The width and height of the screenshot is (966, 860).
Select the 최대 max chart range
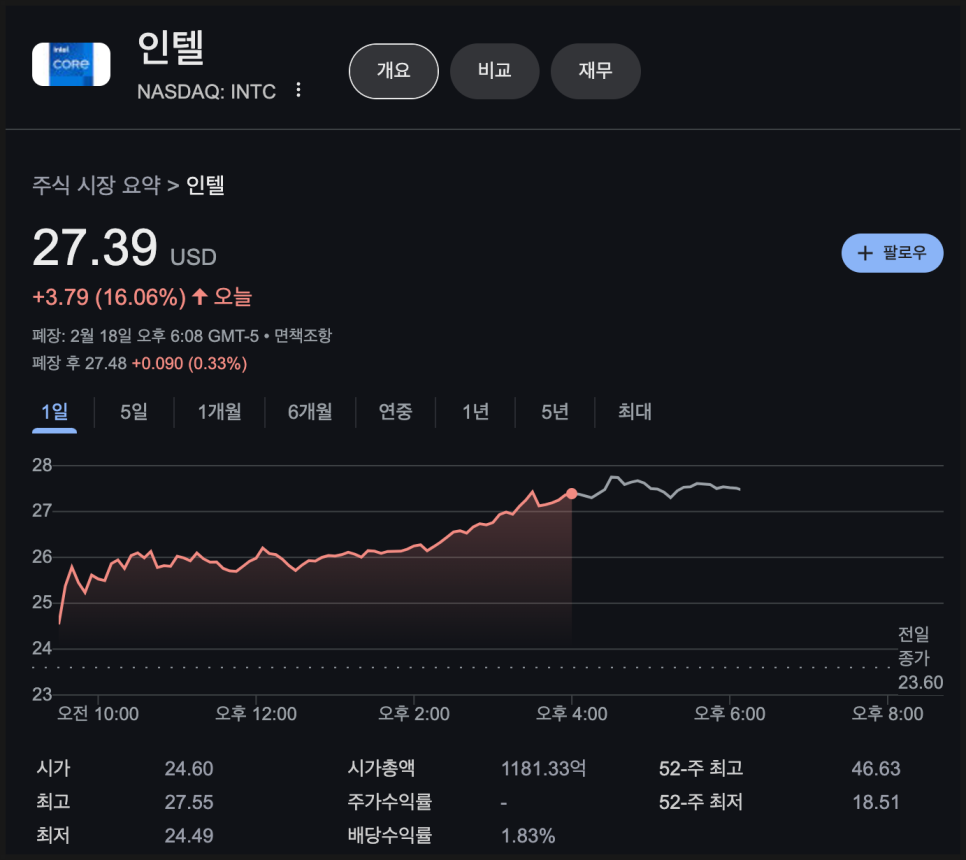pos(635,412)
